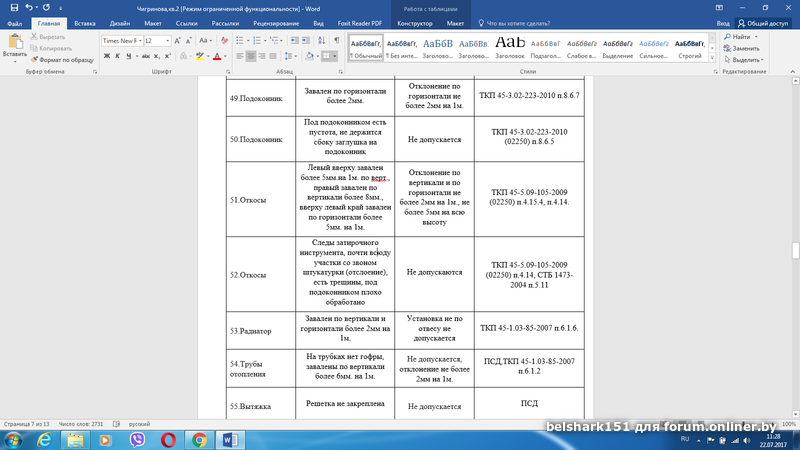This screenshot has height=450, width=800.
Task: Apply the Строгий style
Action: (x=690, y=47)
